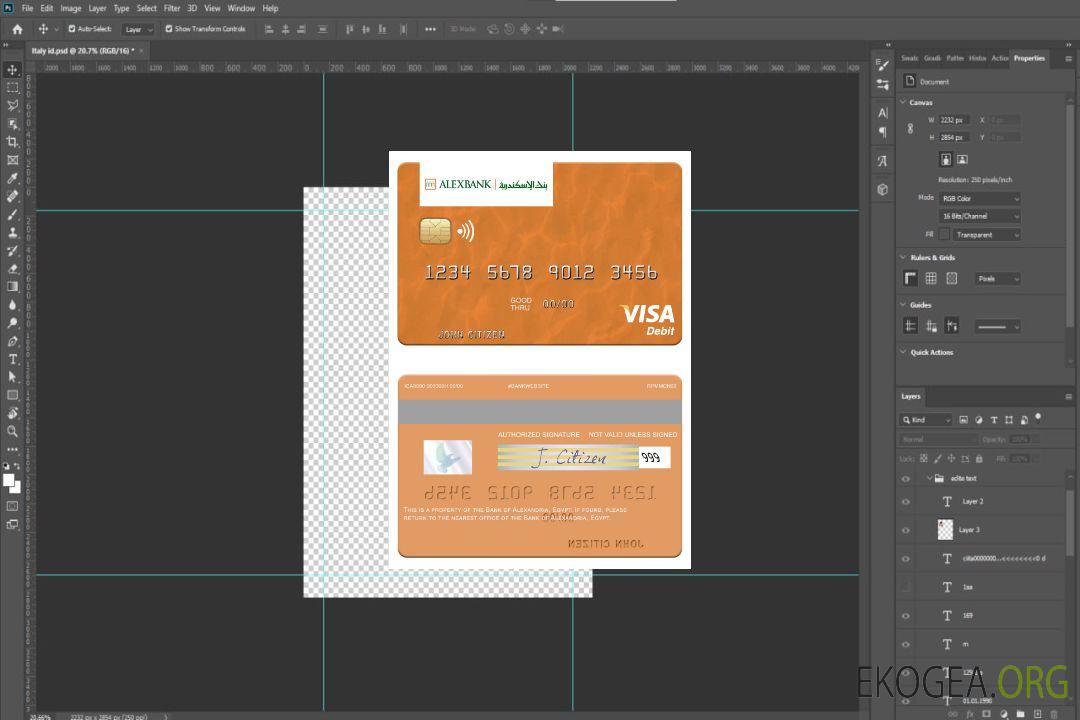Click the create new layer icon
1080x720 pixels.
(1037, 714)
